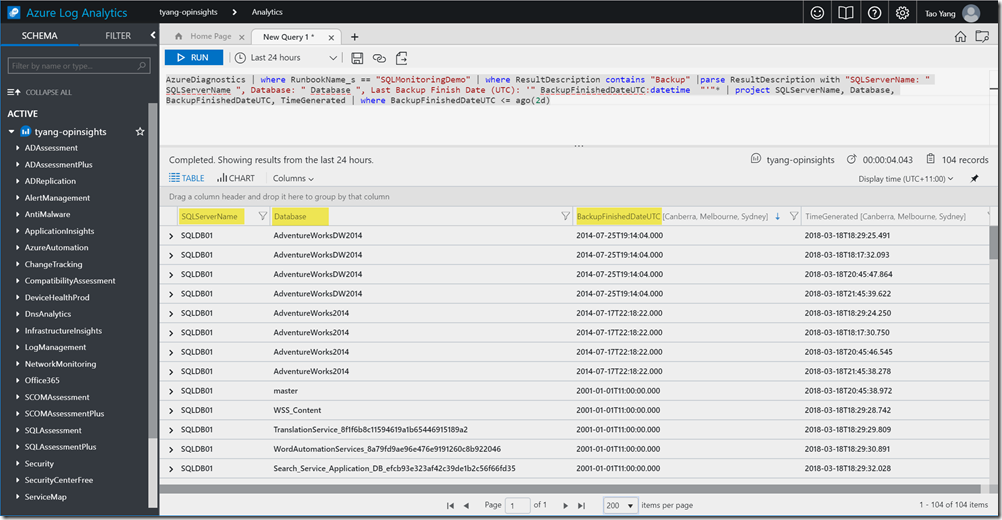This screenshot has height=520, width=1002.
Task: Go to last results page
Action: click(x=581, y=505)
